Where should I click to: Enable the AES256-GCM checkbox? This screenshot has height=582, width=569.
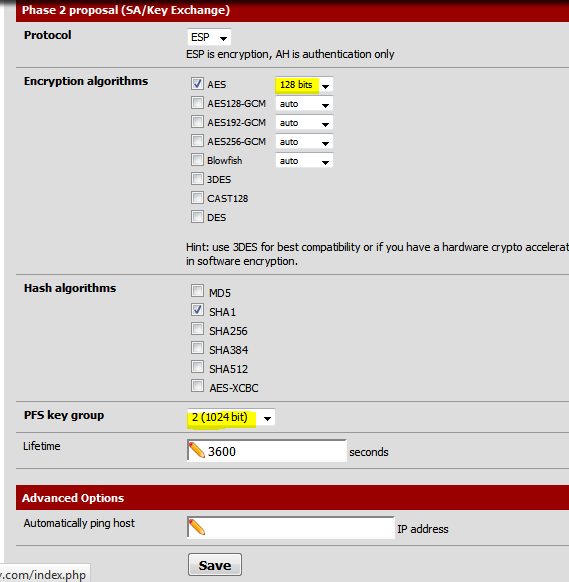coord(197,141)
